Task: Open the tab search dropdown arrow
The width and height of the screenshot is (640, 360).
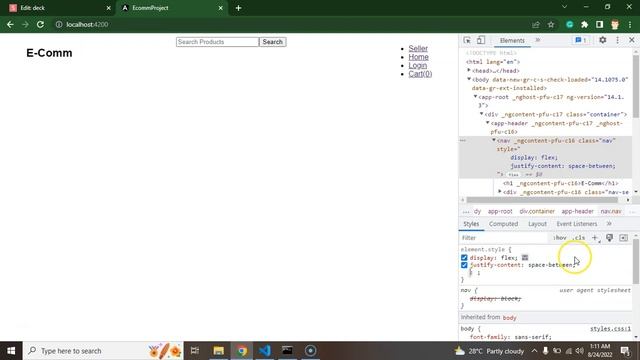Action: click(564, 7)
